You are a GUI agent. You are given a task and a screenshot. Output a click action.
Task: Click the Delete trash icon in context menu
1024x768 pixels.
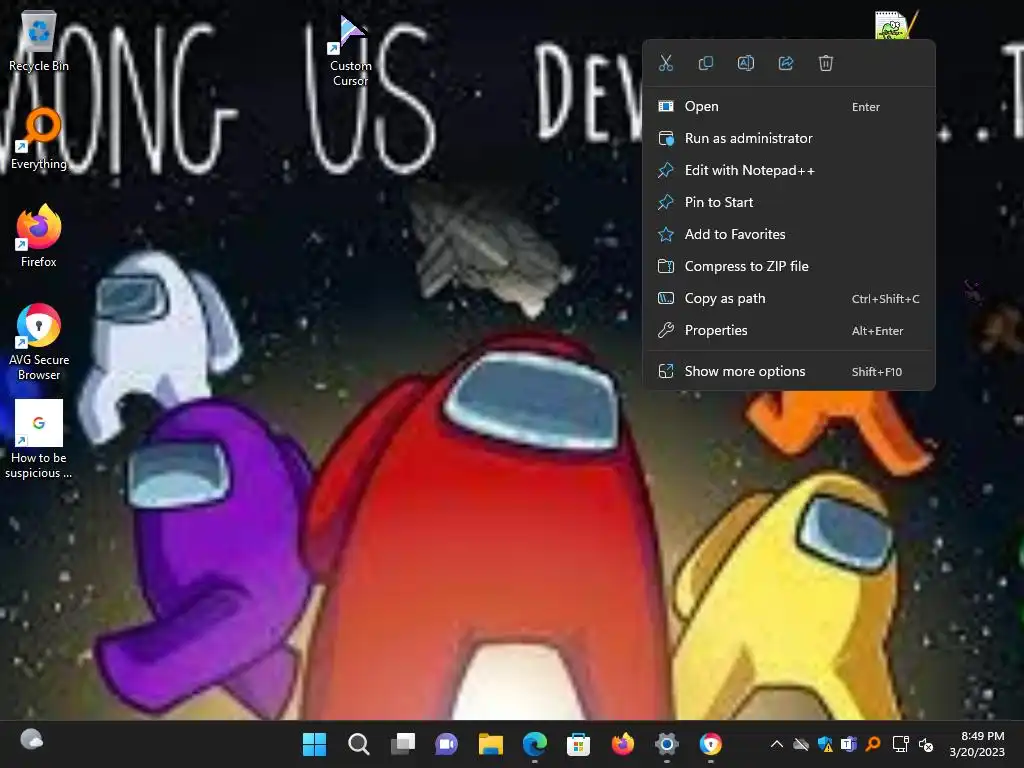[825, 63]
